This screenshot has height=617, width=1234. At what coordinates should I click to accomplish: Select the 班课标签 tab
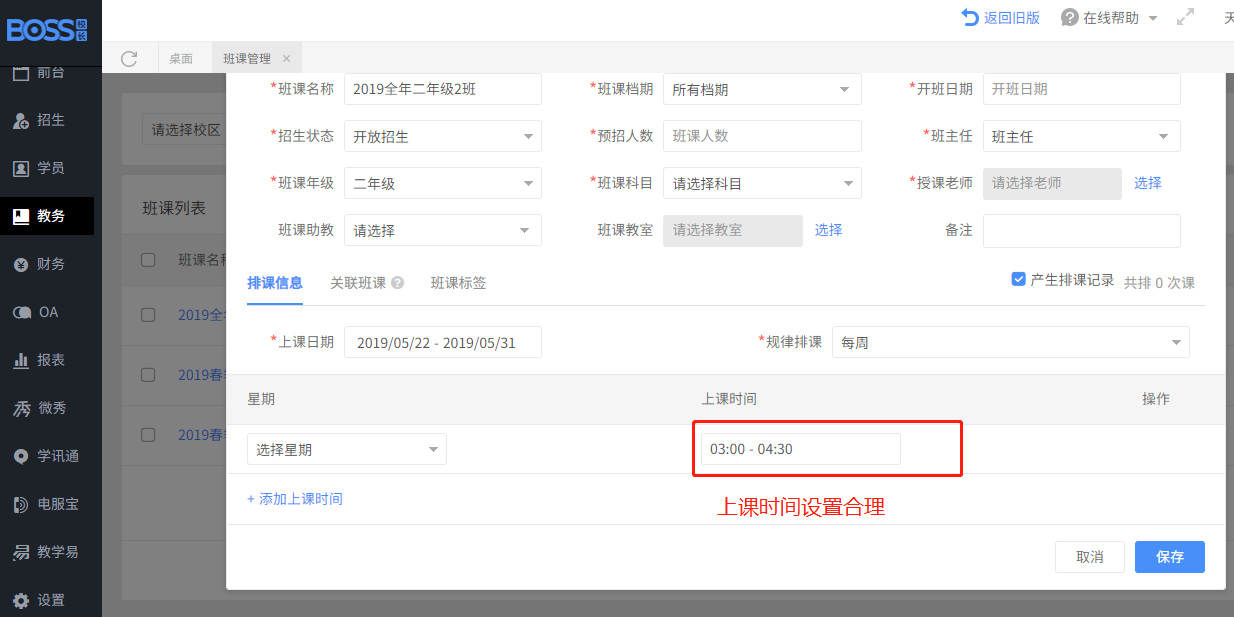tap(459, 283)
